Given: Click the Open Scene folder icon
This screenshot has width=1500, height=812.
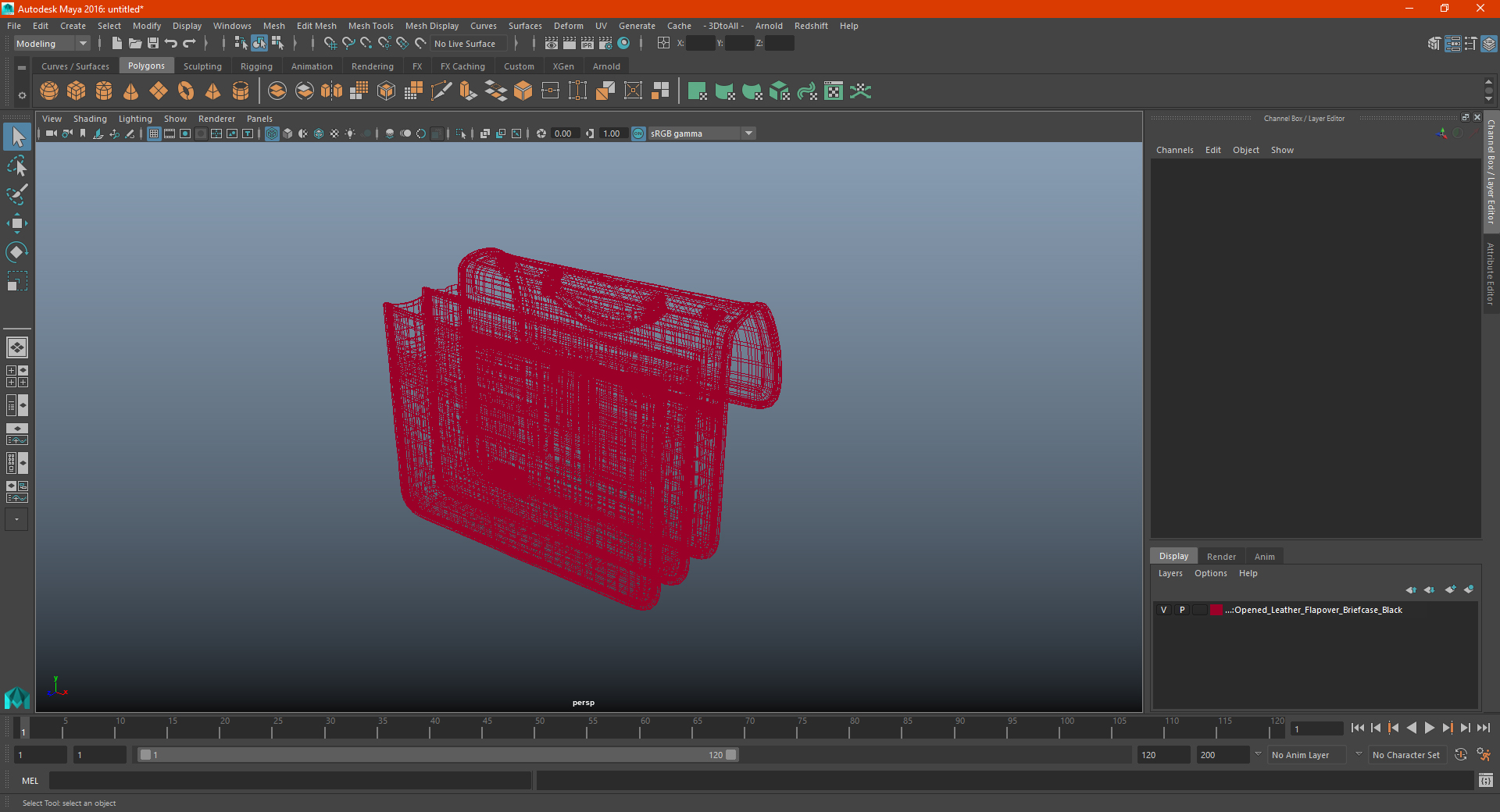Looking at the screenshot, I should pyautogui.click(x=134, y=44).
